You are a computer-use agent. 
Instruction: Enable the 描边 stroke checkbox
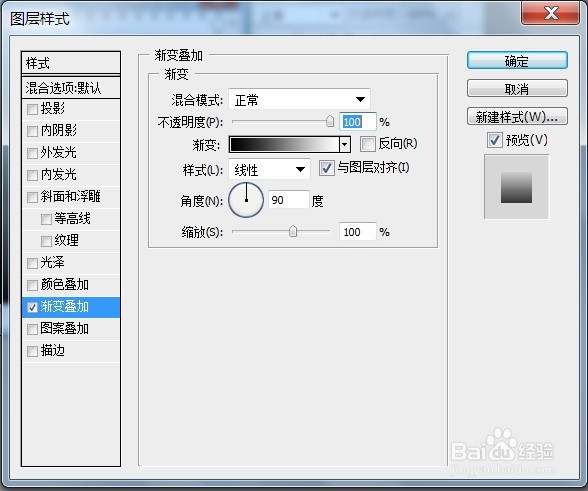(x=33, y=351)
